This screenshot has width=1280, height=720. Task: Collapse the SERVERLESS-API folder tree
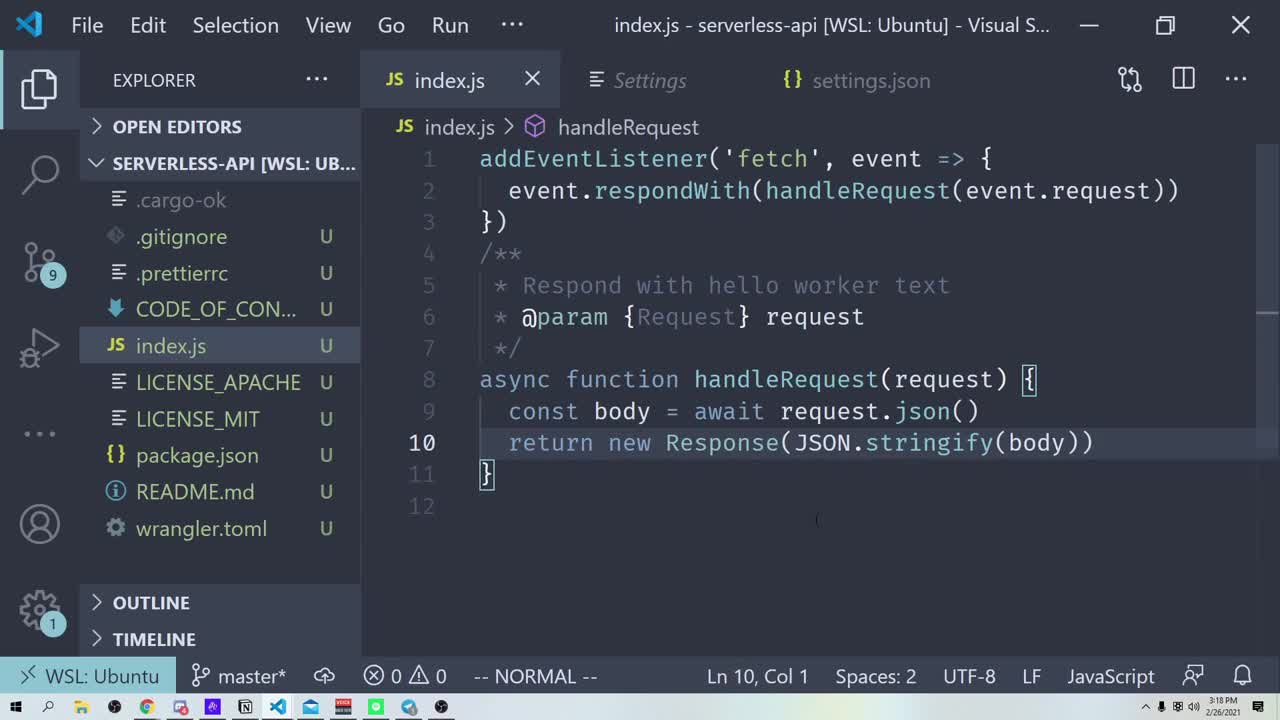click(x=97, y=163)
